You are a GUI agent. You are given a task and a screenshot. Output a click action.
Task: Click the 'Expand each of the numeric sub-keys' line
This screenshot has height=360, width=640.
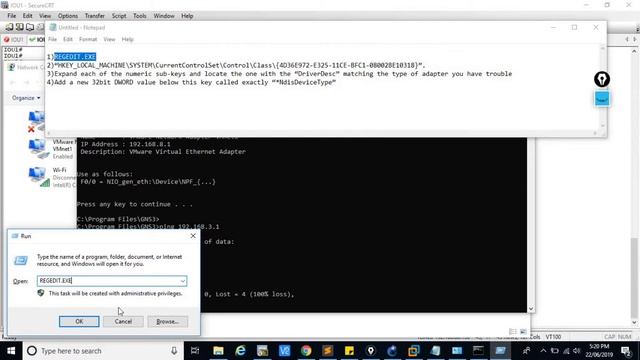coord(279,74)
